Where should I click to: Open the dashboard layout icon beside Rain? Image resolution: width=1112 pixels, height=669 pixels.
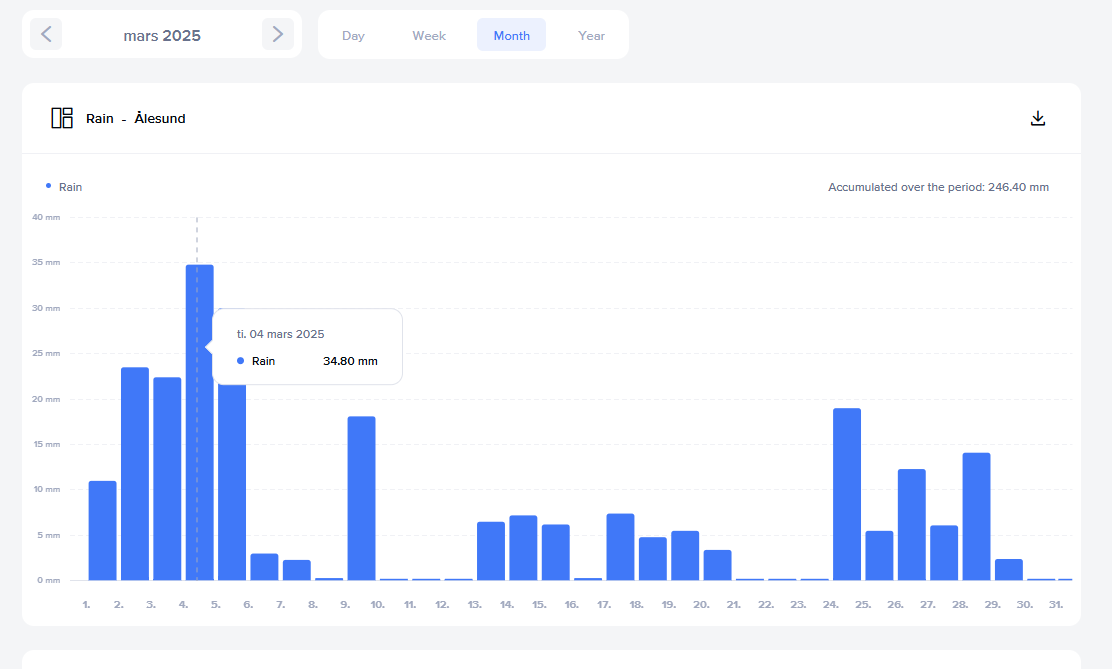coord(62,118)
